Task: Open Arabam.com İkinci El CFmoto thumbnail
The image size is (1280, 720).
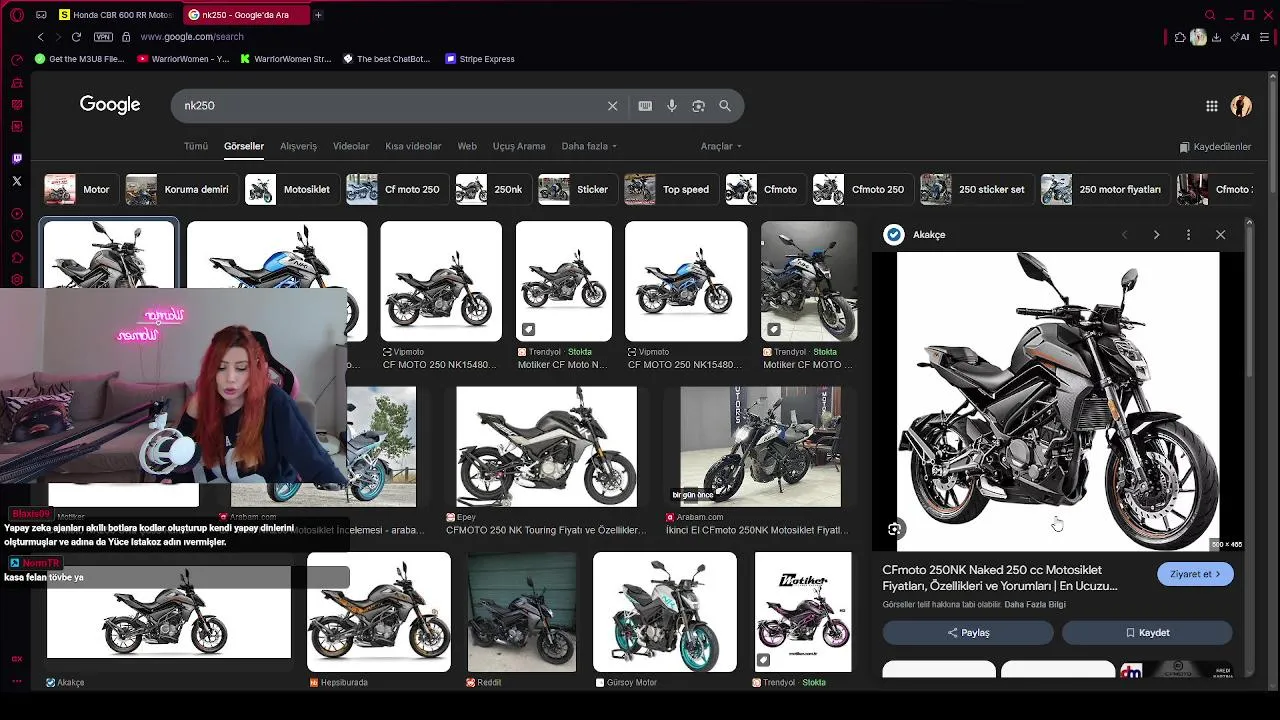Action: coord(760,447)
